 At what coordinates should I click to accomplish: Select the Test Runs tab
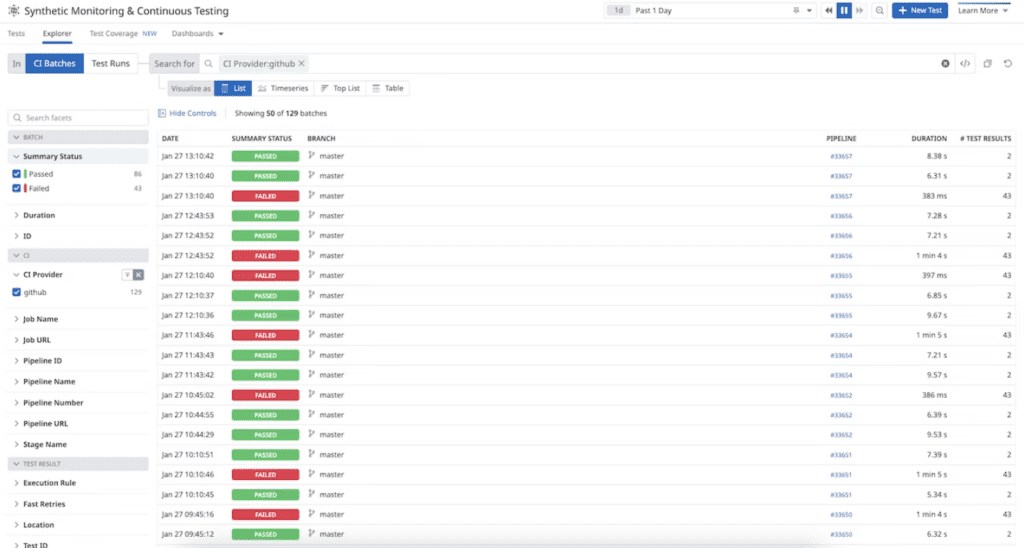click(110, 63)
